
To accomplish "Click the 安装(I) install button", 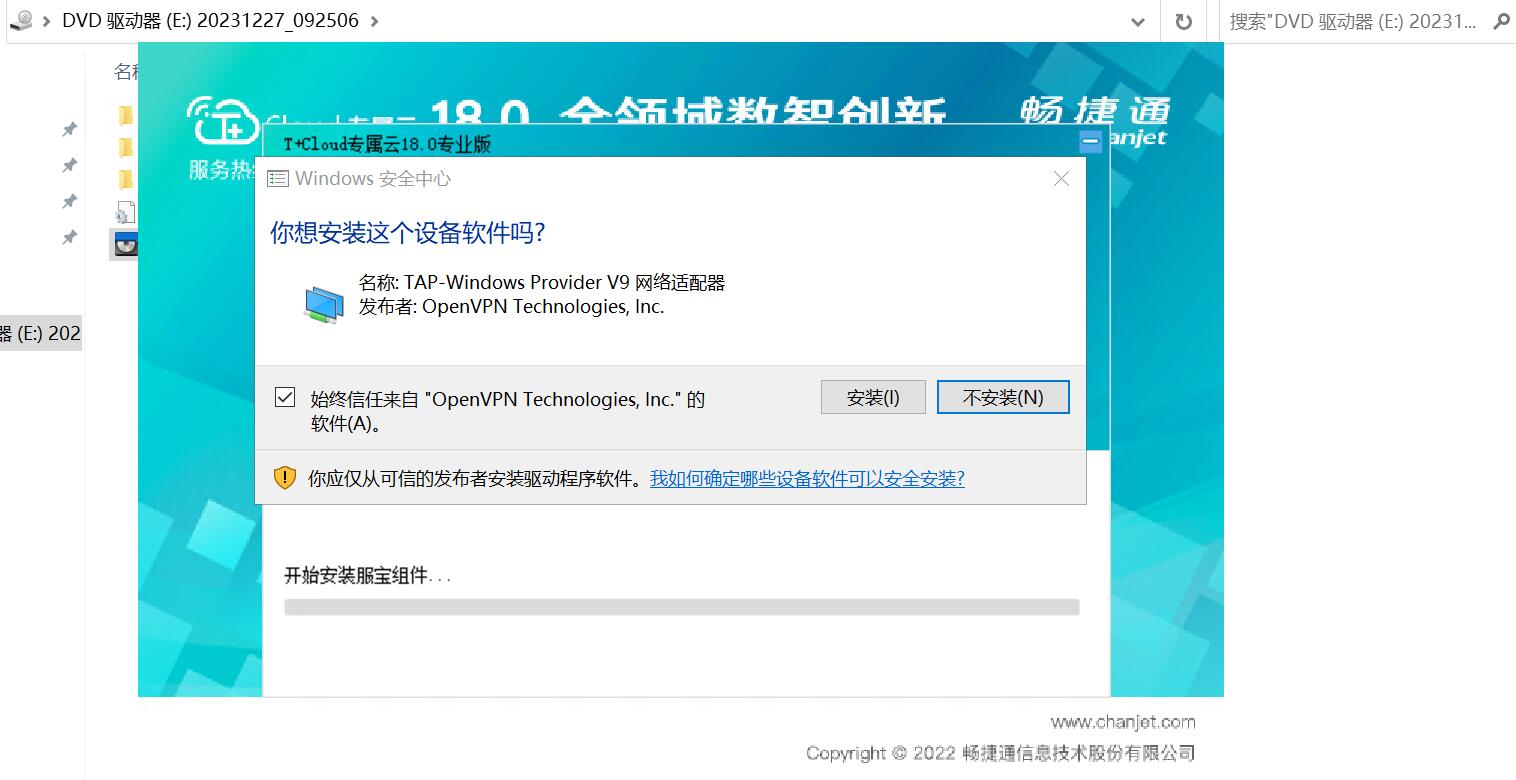I will pyautogui.click(x=872, y=397).
